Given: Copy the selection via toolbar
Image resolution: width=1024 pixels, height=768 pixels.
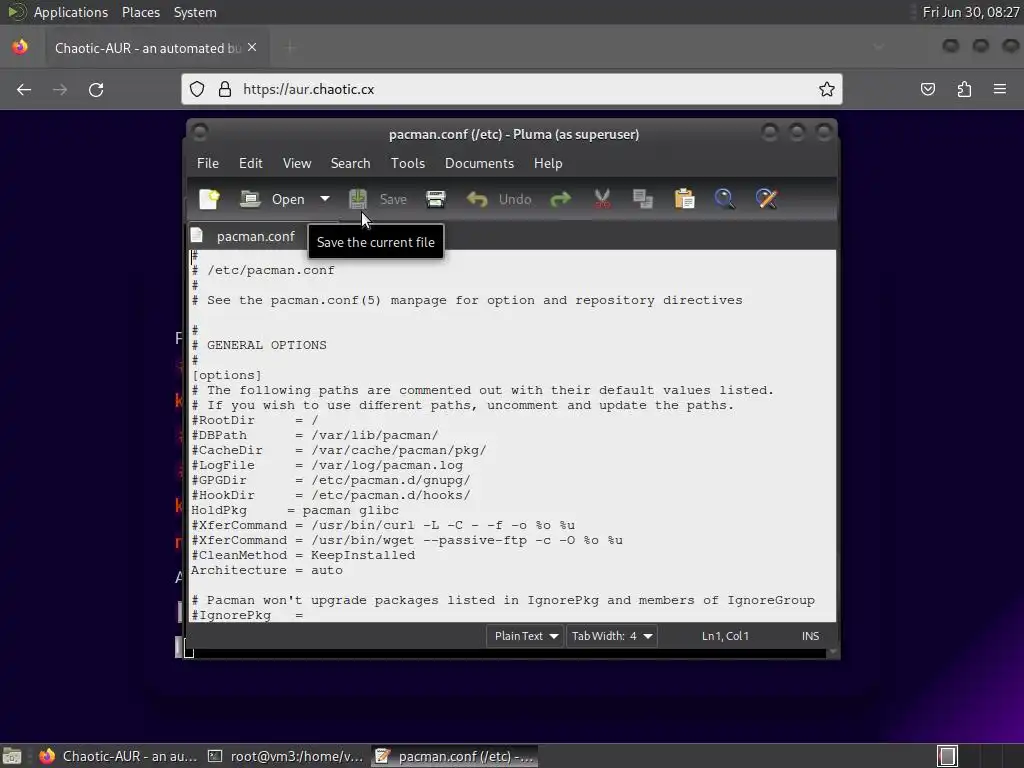Looking at the screenshot, I should coord(643,199).
